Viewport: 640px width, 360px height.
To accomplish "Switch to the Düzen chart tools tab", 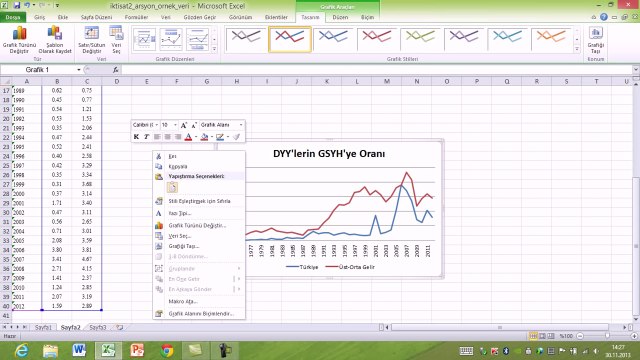I will tap(340, 17).
